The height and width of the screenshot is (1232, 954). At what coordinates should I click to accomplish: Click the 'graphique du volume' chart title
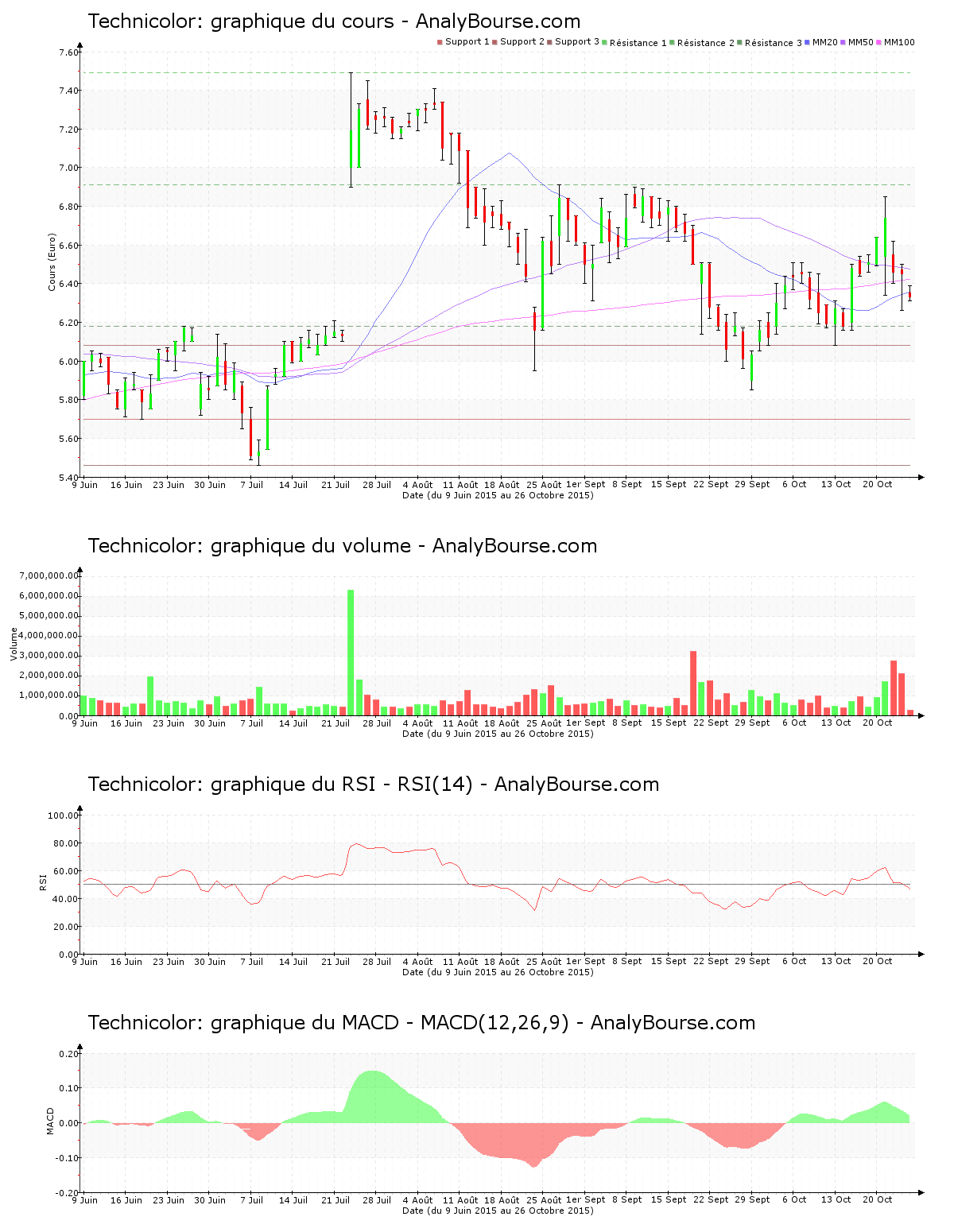click(342, 546)
